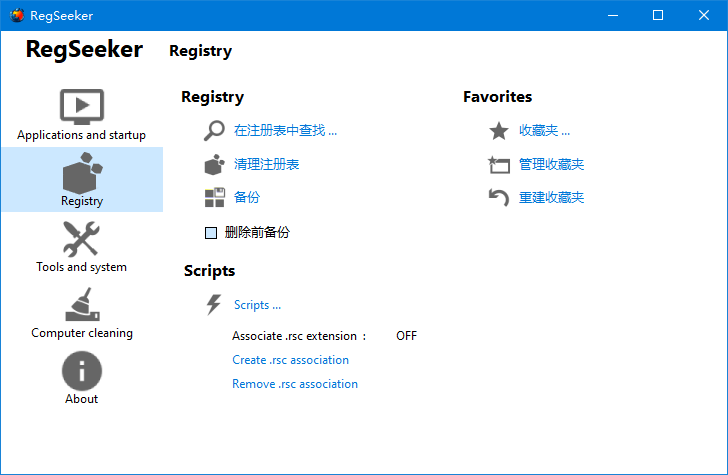
Task: Select the Registry cube icon in sidebar
Action: [82, 173]
